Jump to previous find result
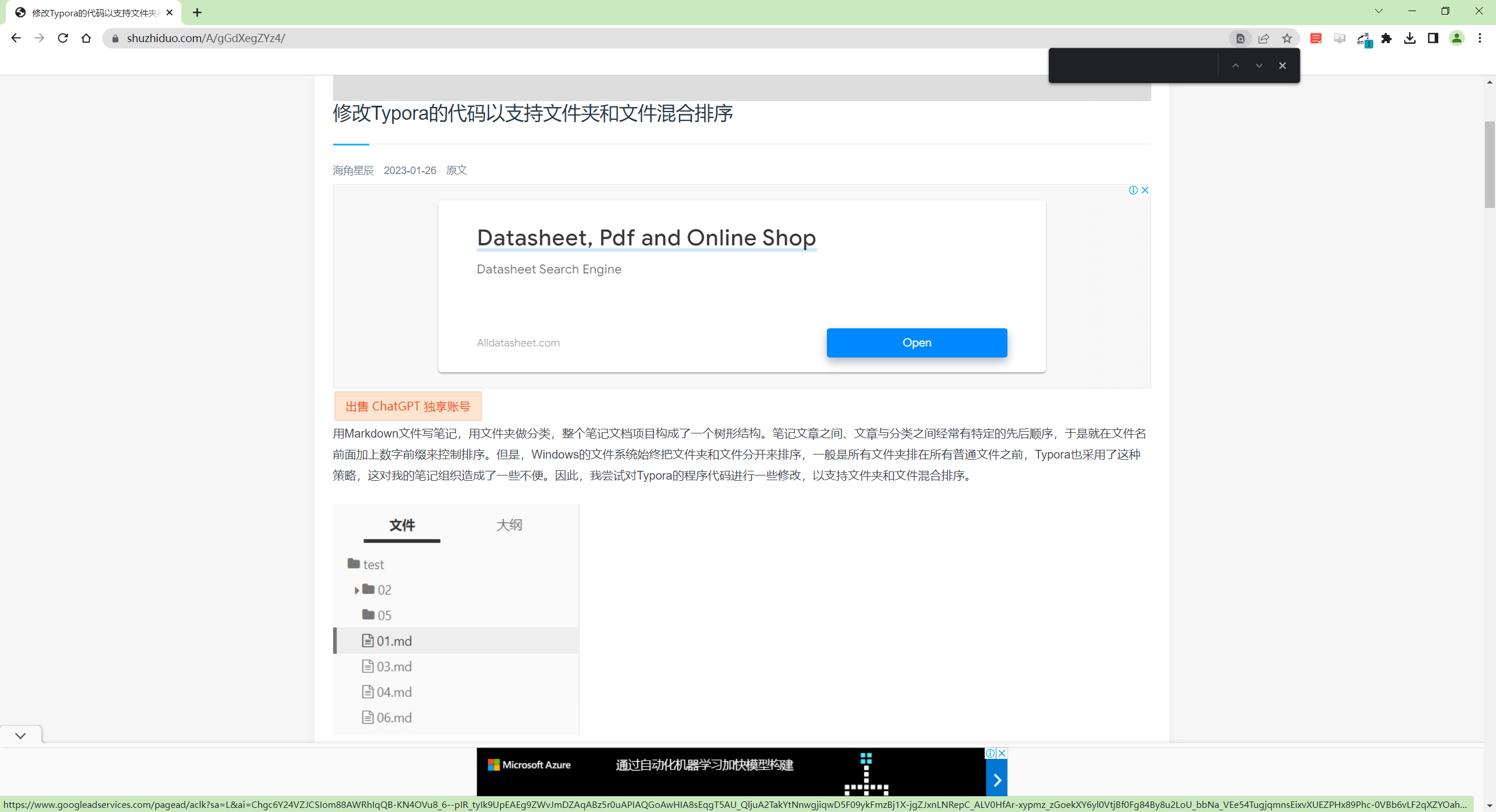This screenshot has height=812, width=1496. (x=1235, y=65)
